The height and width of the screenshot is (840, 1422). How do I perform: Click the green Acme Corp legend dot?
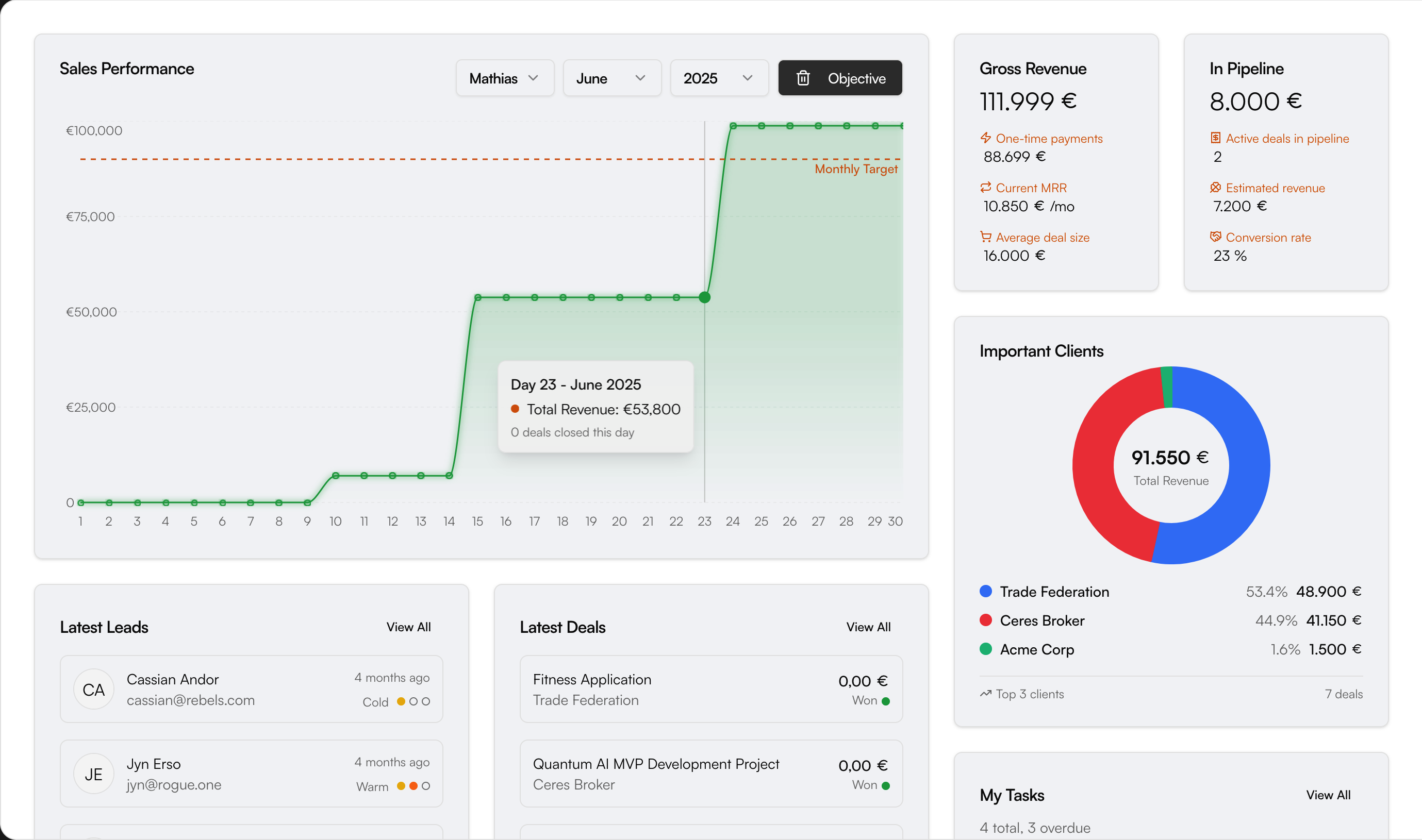985,649
